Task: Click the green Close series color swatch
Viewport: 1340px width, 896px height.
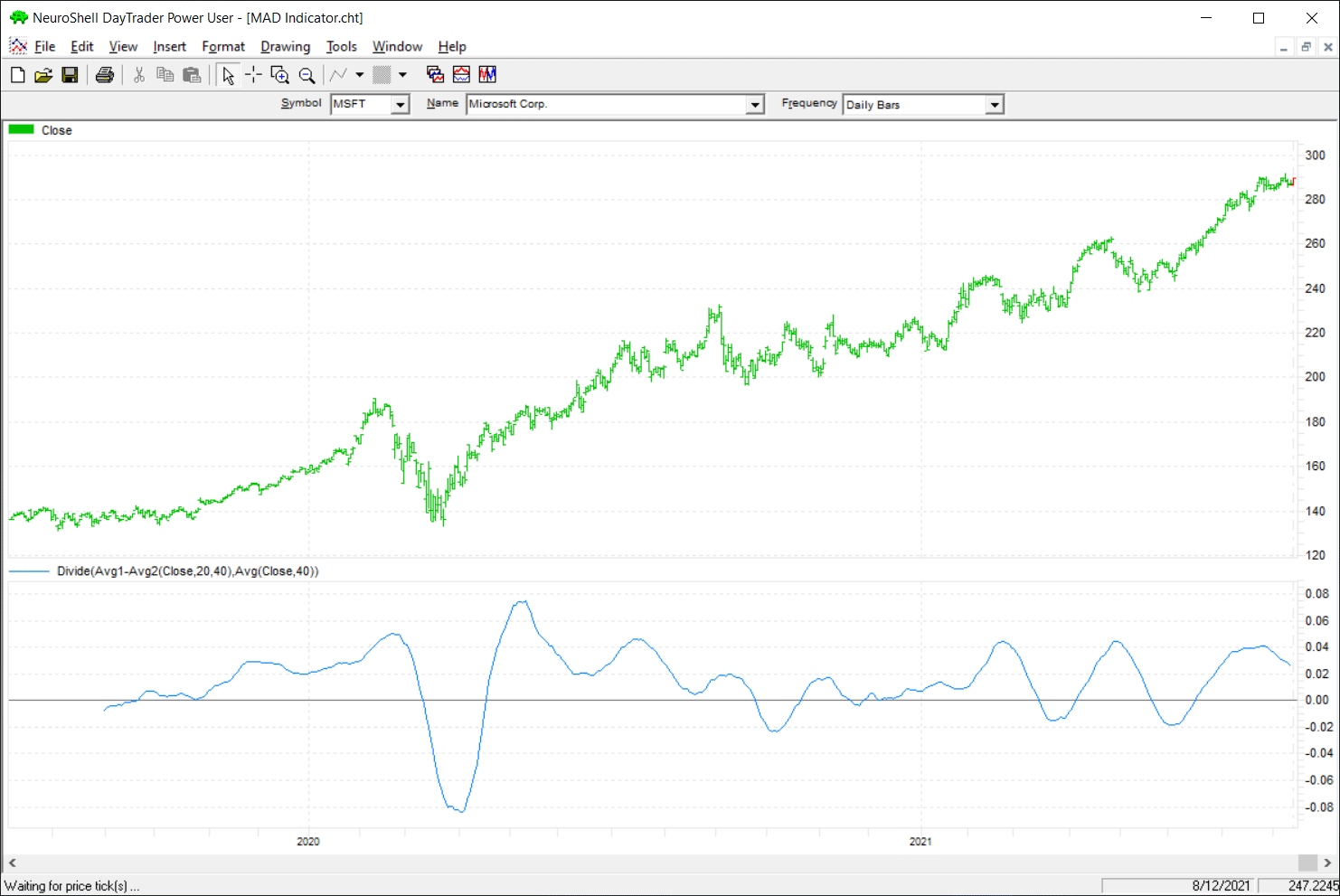Action: (22, 130)
